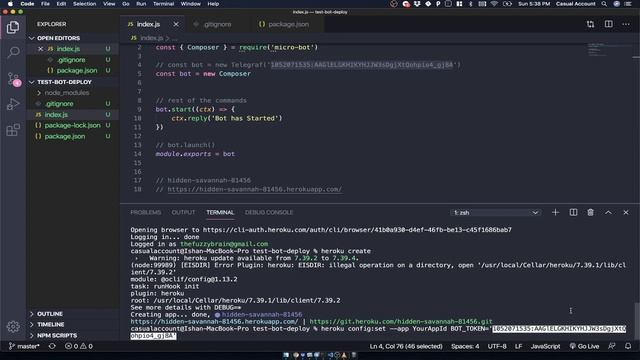The image size is (640, 360).
Task: Open the File menu
Action: pyautogui.click(x=45, y=4)
